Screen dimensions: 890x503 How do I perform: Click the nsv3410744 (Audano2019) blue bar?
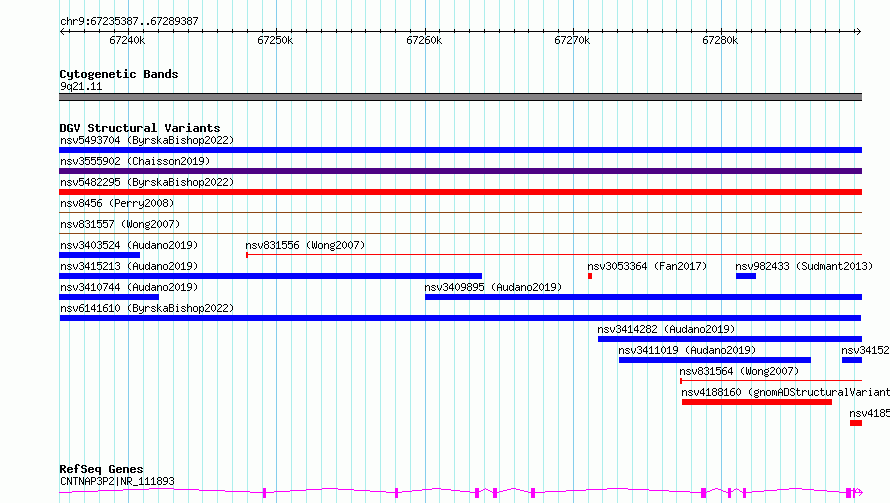(x=109, y=297)
